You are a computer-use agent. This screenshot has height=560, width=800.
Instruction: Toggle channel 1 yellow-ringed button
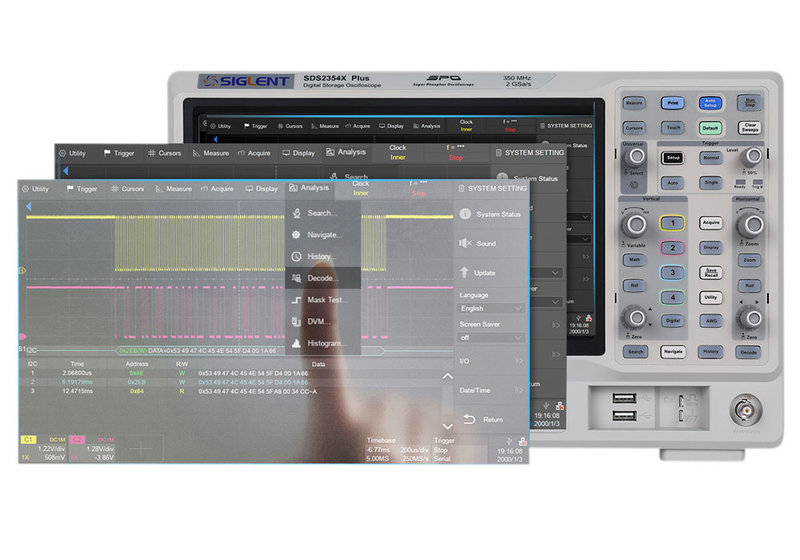(x=672, y=223)
